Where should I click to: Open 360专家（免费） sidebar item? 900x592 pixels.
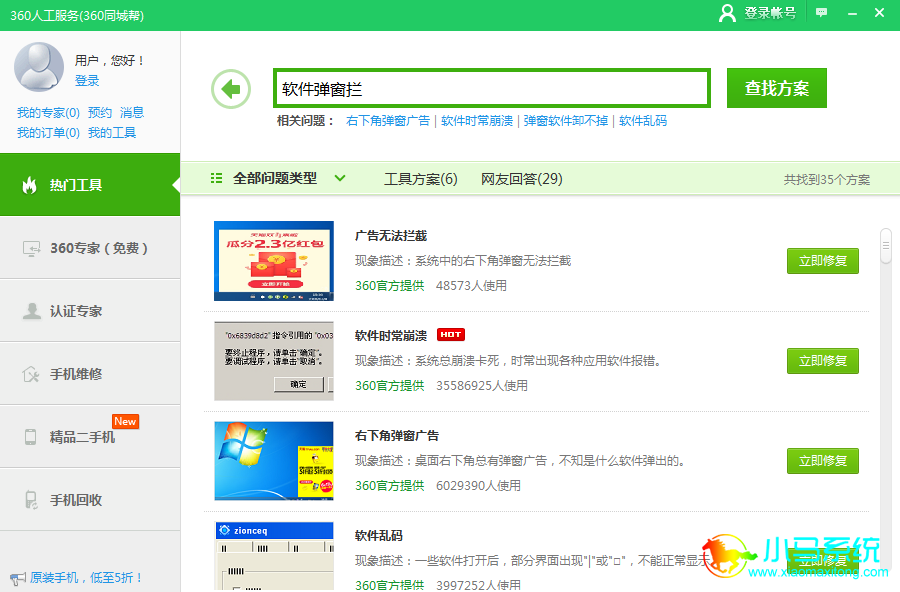pos(90,248)
